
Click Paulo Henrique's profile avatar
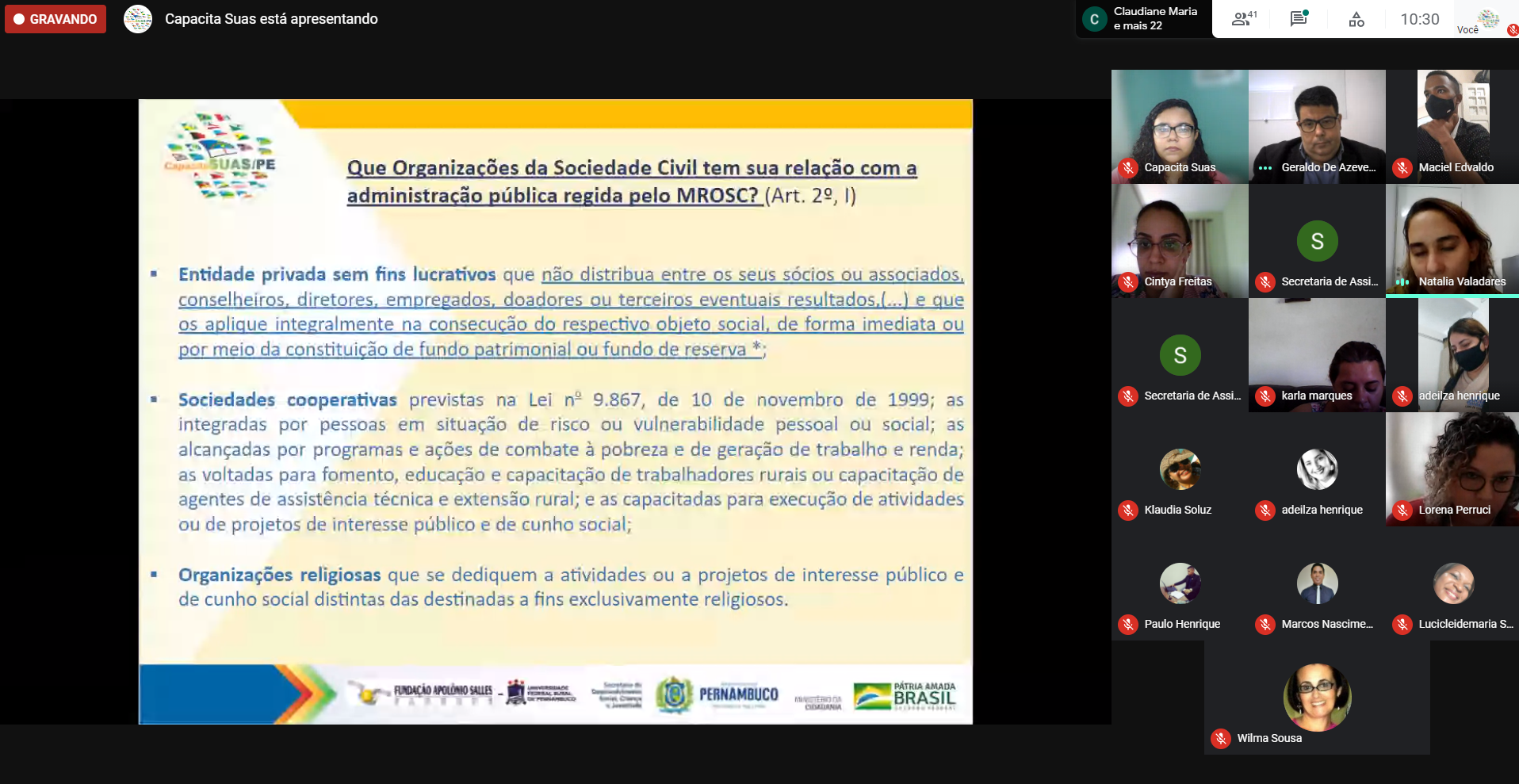tap(1180, 583)
